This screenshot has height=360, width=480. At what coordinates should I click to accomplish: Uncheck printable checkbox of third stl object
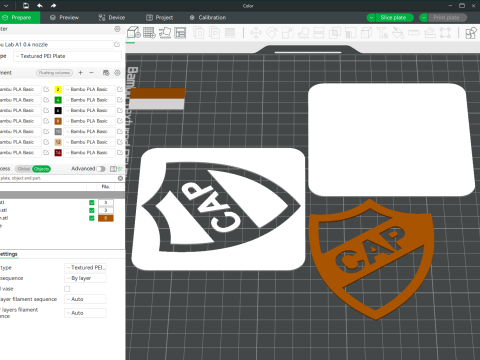coord(92,218)
